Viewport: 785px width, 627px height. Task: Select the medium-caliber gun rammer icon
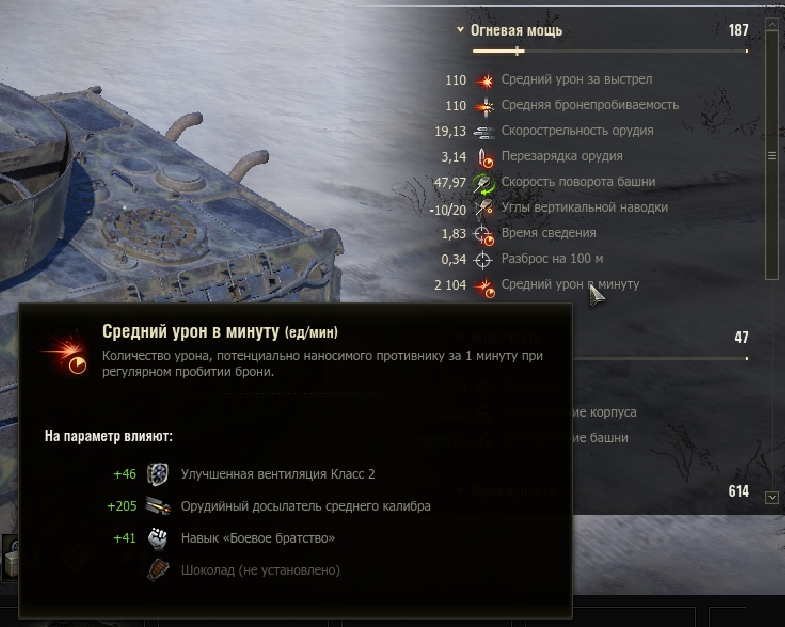(158, 506)
